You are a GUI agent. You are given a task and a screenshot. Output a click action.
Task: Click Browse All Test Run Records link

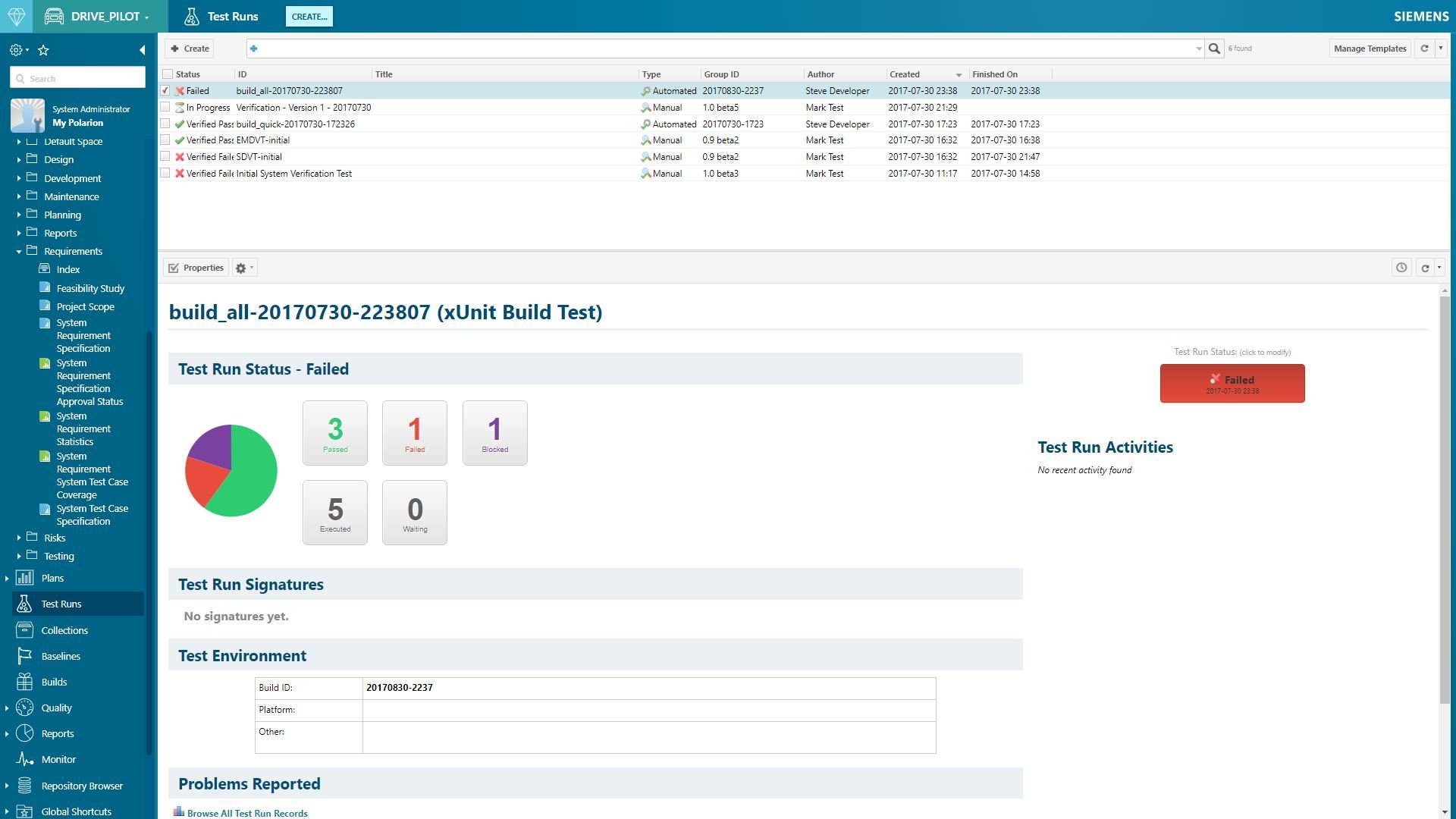point(247,812)
